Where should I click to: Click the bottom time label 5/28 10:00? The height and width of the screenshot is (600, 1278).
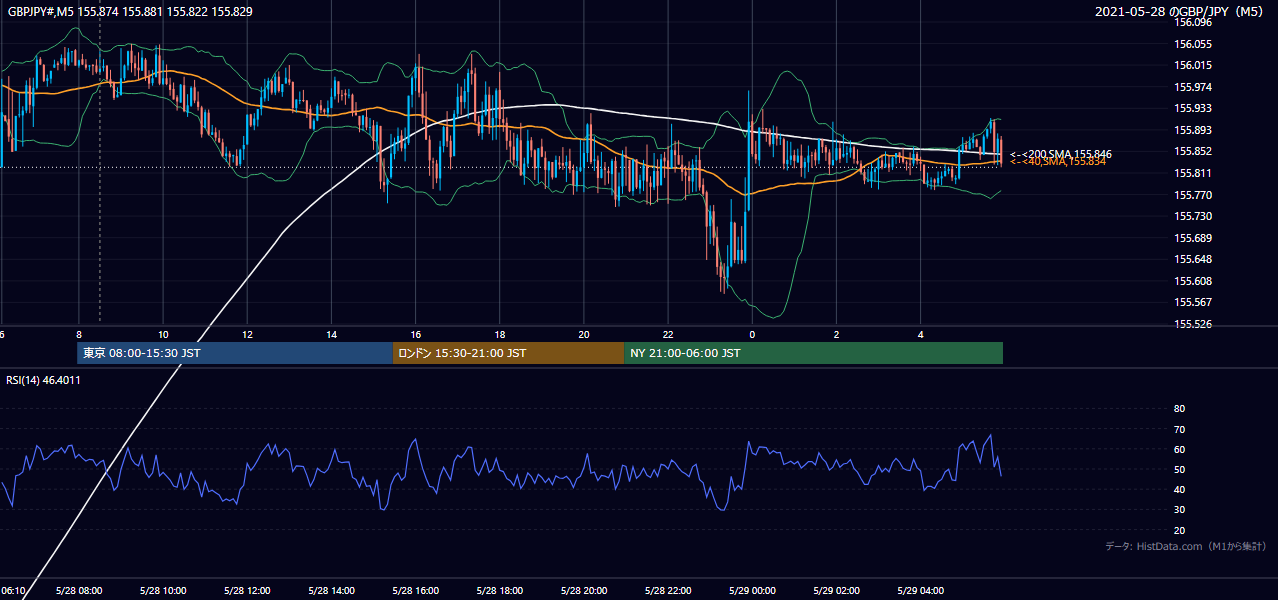[162, 591]
